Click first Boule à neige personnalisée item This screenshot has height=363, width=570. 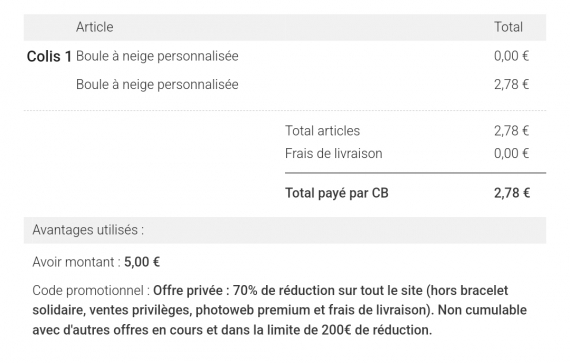[157, 56]
